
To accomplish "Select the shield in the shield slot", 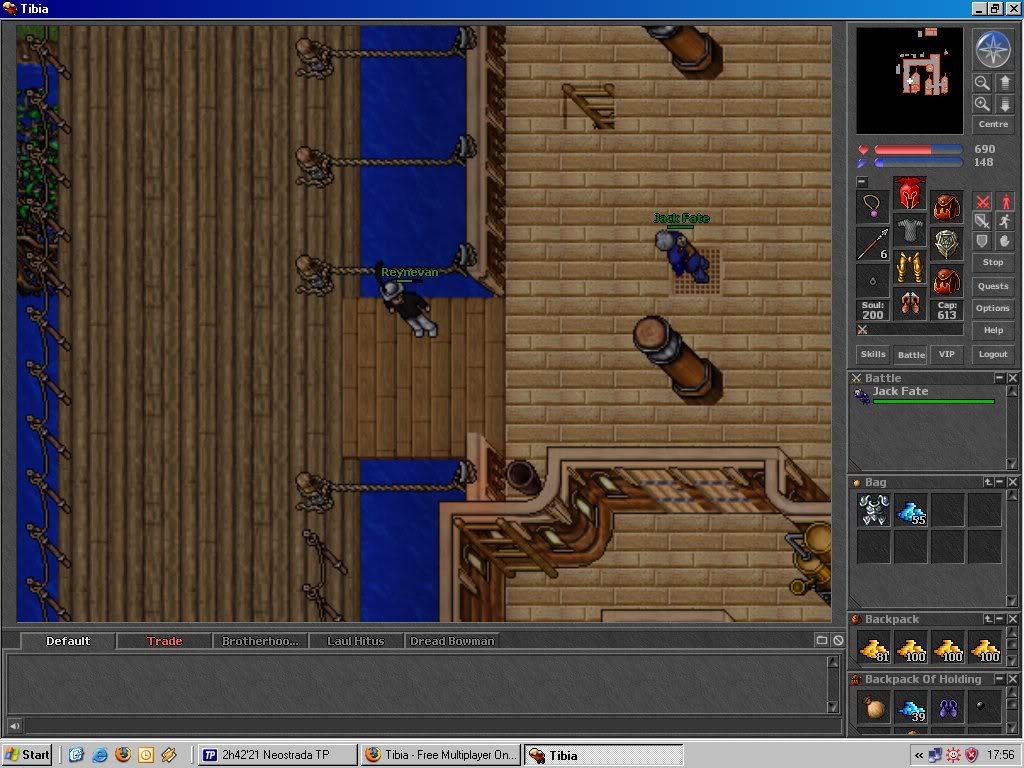I will pos(946,244).
